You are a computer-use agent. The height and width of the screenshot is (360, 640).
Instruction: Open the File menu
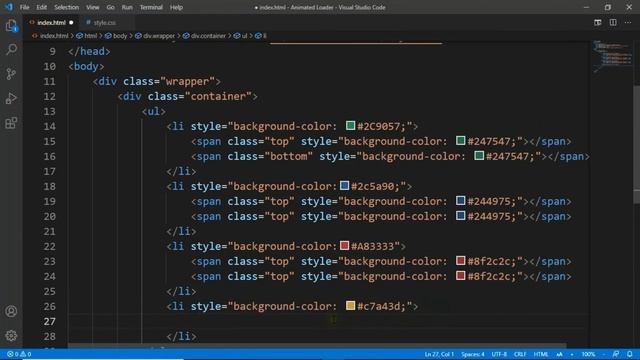24,7
